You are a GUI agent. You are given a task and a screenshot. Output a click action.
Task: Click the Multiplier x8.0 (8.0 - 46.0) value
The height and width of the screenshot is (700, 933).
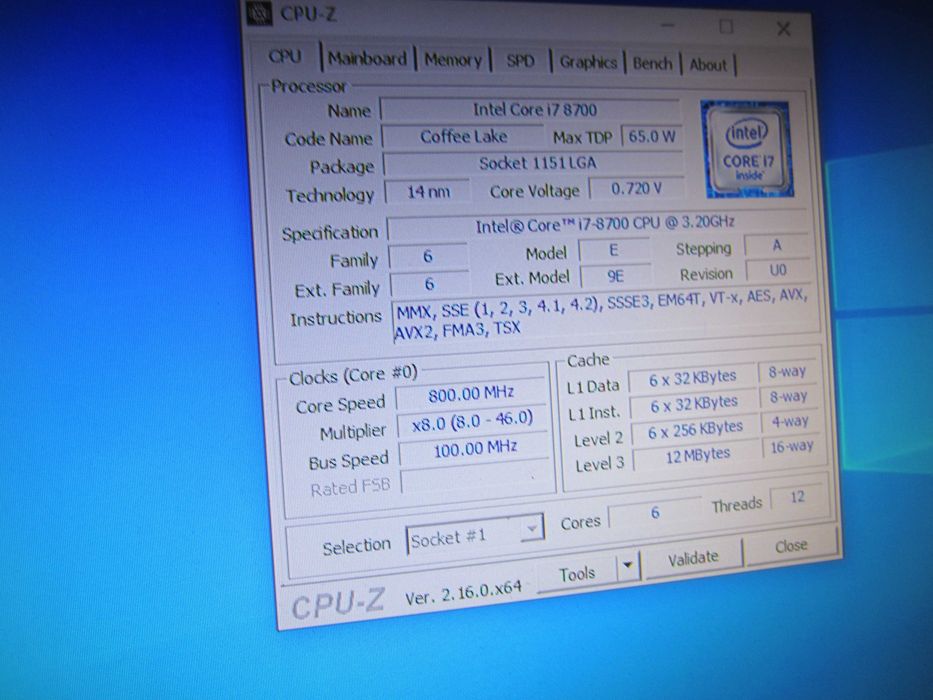coord(472,420)
